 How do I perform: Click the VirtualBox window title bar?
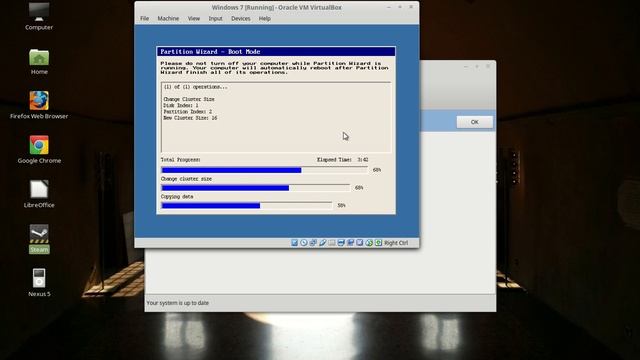[276, 7]
